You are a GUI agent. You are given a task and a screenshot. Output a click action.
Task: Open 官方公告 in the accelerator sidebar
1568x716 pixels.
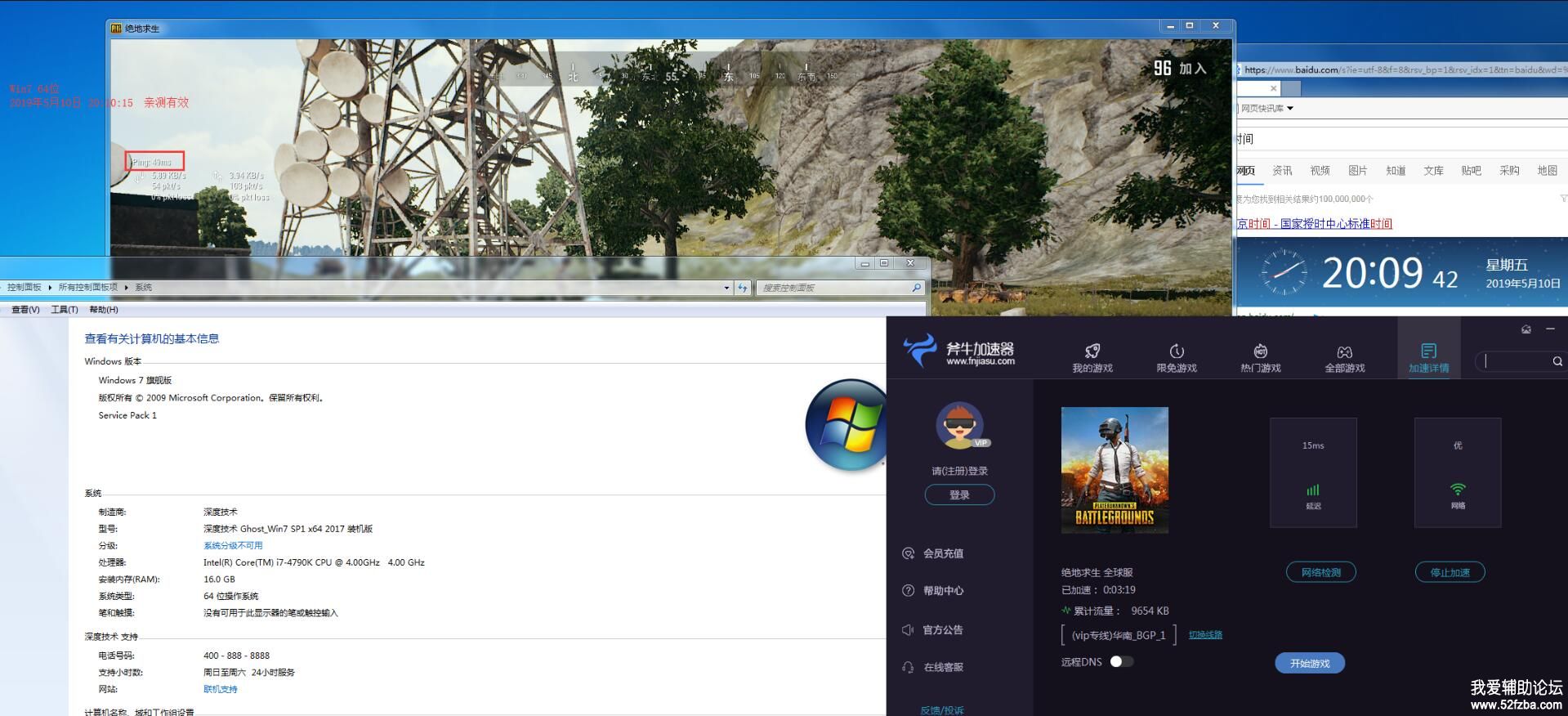coord(932,630)
